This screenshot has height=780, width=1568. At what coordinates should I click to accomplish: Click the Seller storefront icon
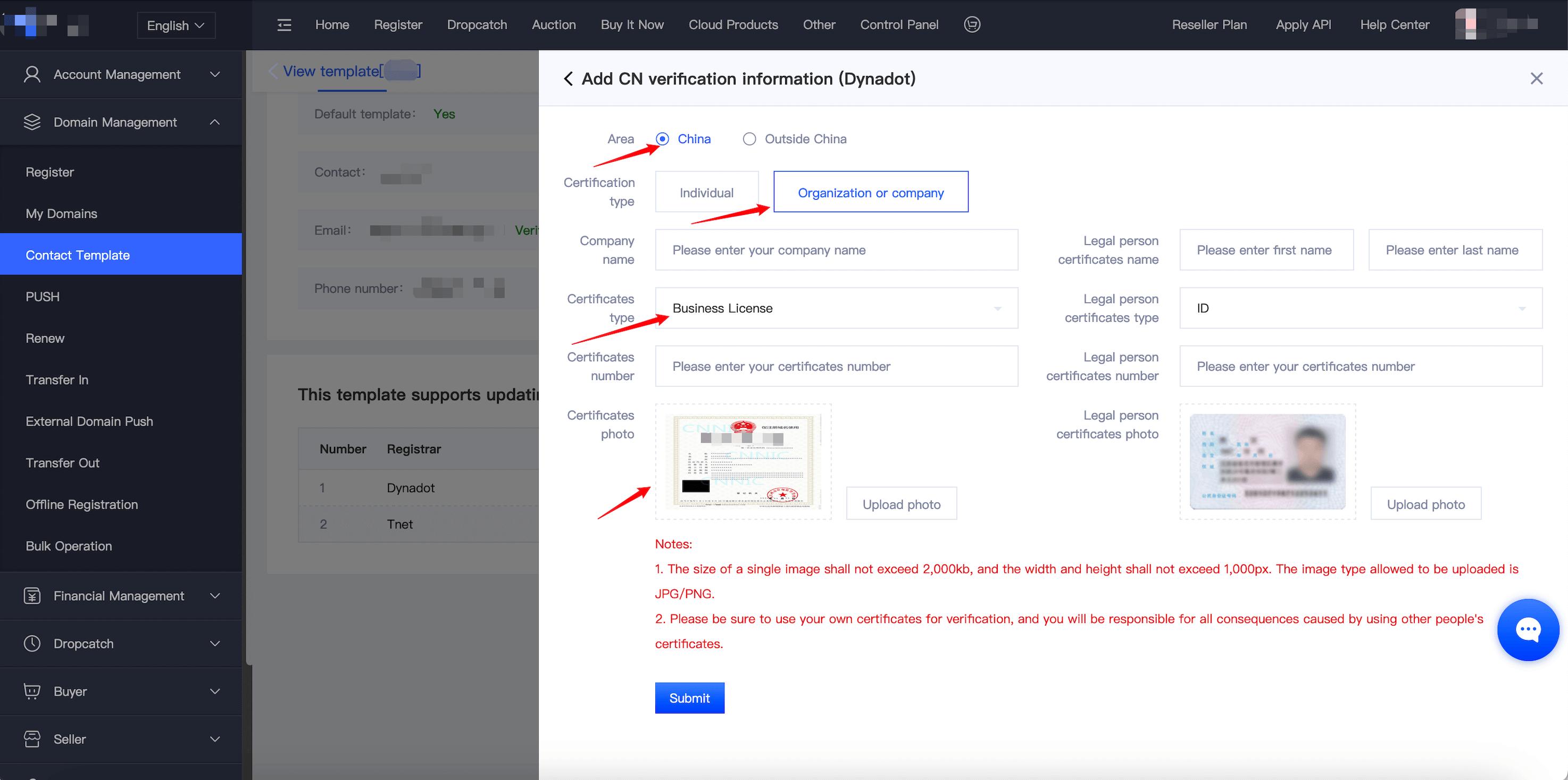pyautogui.click(x=32, y=739)
